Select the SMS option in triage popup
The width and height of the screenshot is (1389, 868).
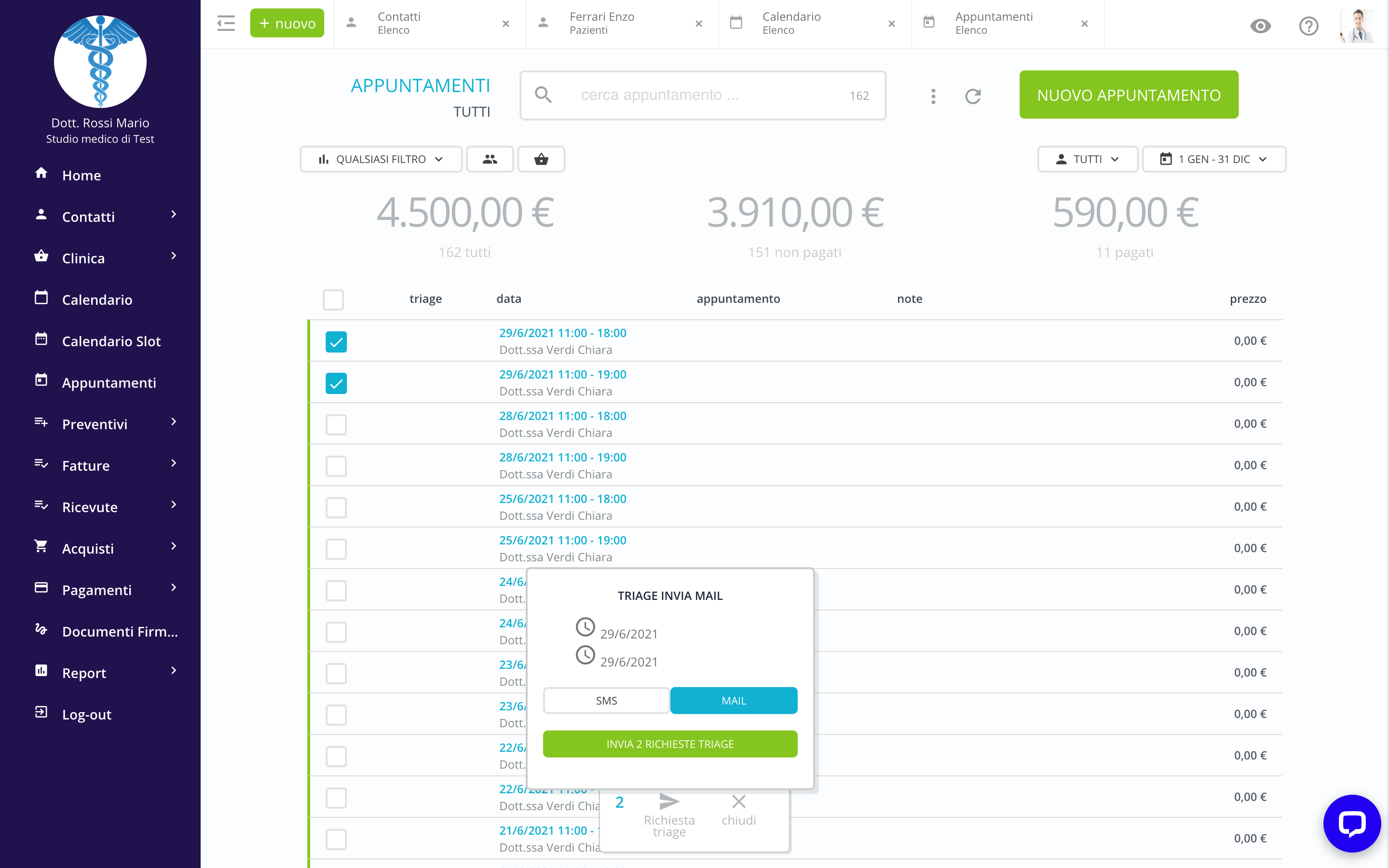[606, 700]
